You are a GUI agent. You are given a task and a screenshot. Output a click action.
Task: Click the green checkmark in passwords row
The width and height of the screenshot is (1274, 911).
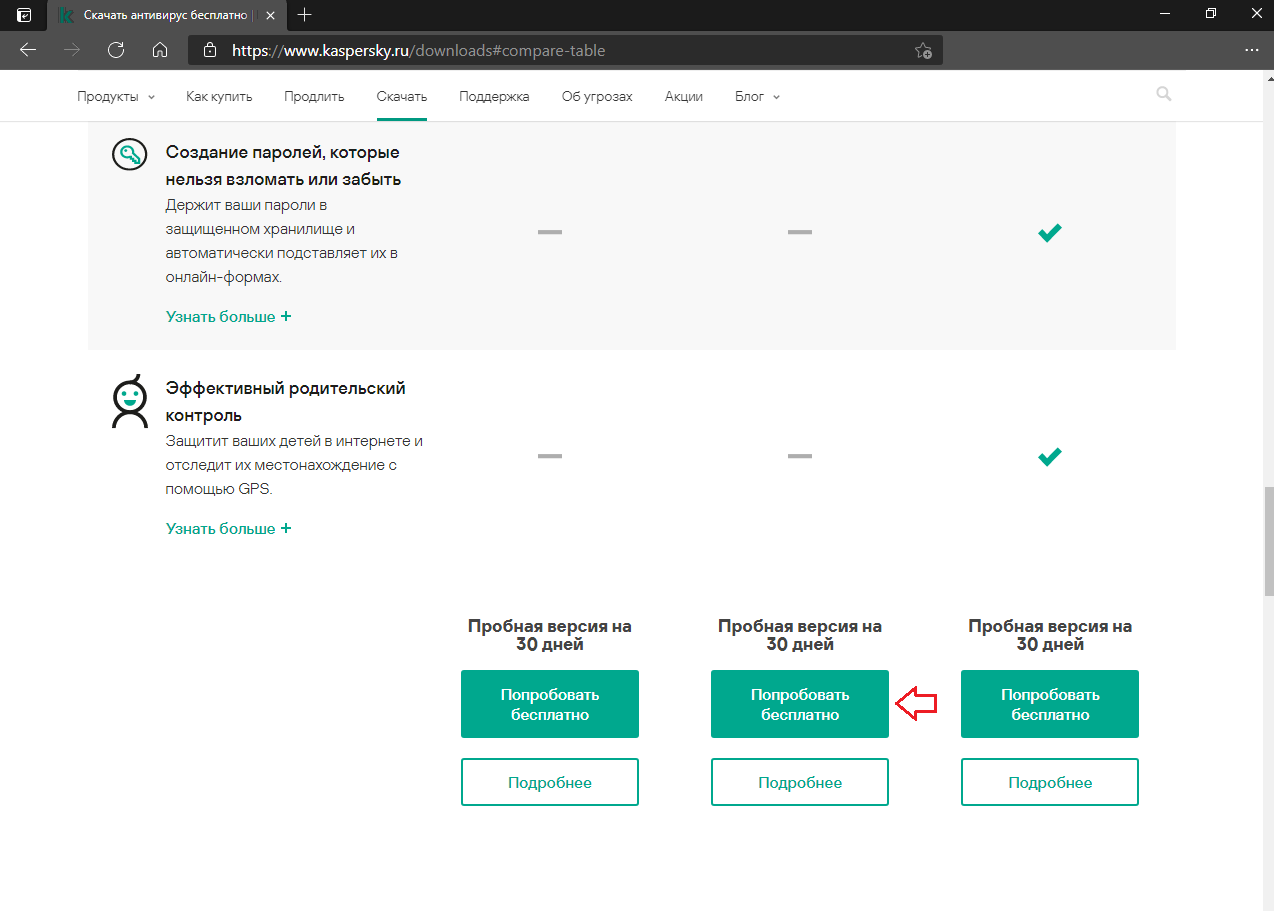1049,233
